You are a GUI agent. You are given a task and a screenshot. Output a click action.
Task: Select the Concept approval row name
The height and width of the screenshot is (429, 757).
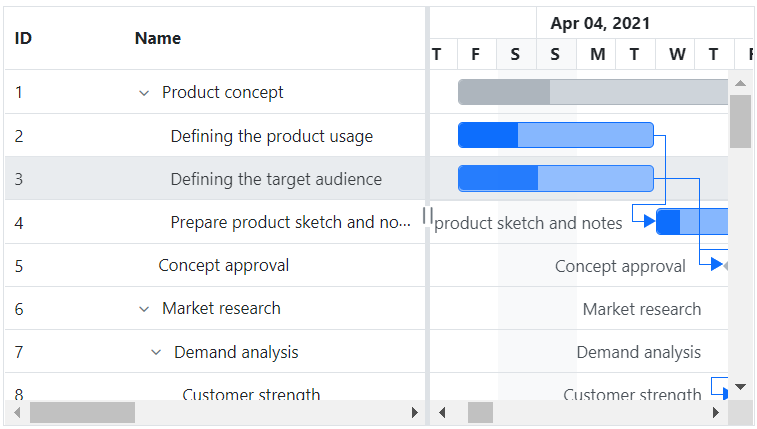(223, 265)
